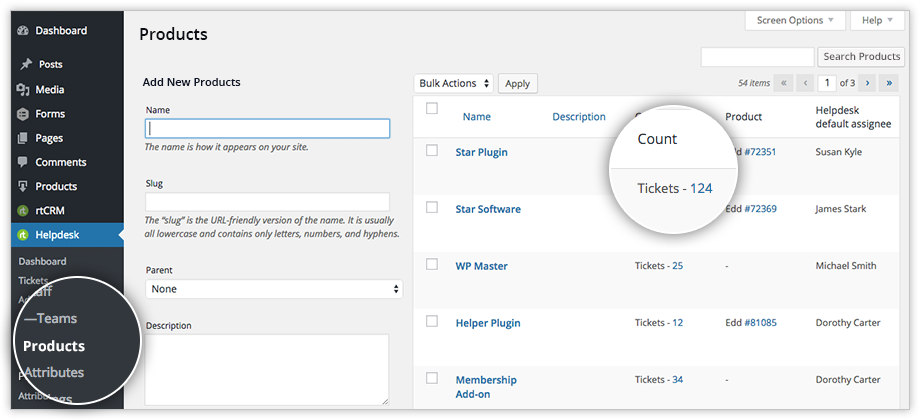Focus the Slug input field
The height and width of the screenshot is (420, 920).
pyautogui.click(x=267, y=202)
